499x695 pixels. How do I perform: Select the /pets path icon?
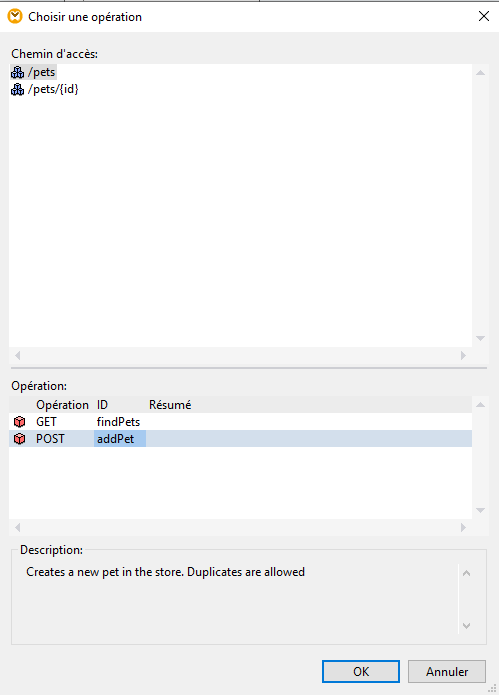point(18,72)
